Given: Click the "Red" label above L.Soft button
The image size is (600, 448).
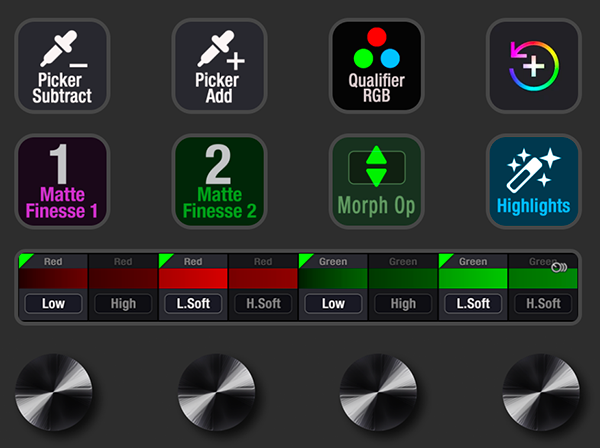Looking at the screenshot, I should tap(193, 262).
